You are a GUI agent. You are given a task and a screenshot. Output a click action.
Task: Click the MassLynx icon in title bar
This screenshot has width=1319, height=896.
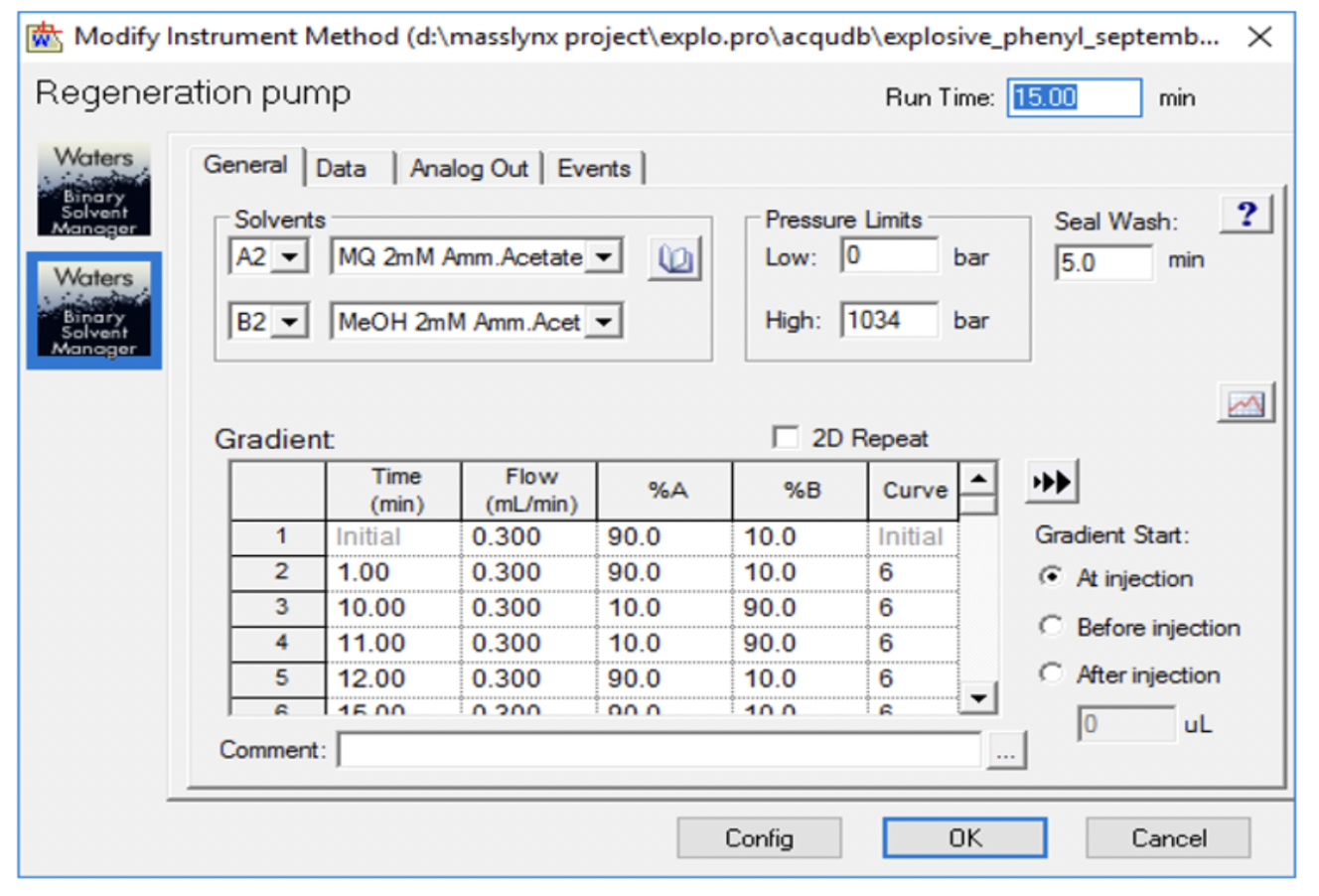(x=46, y=38)
